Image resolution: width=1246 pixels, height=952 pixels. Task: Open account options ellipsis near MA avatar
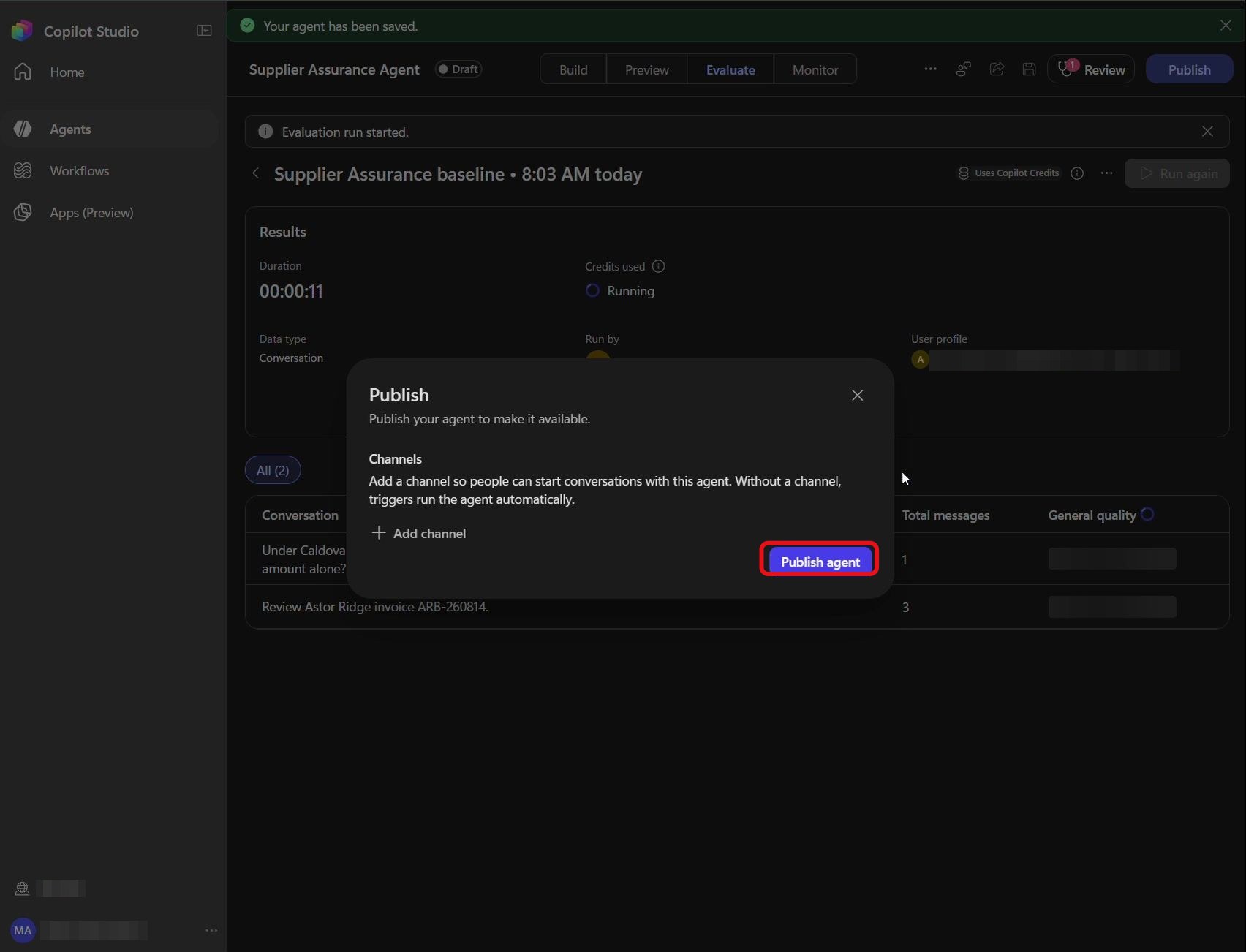tap(211, 930)
